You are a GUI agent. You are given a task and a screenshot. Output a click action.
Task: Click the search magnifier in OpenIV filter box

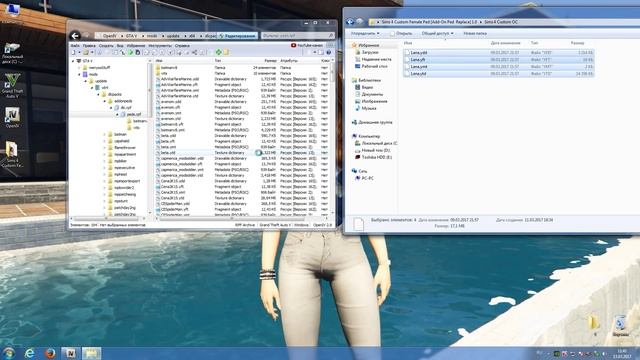(331, 36)
